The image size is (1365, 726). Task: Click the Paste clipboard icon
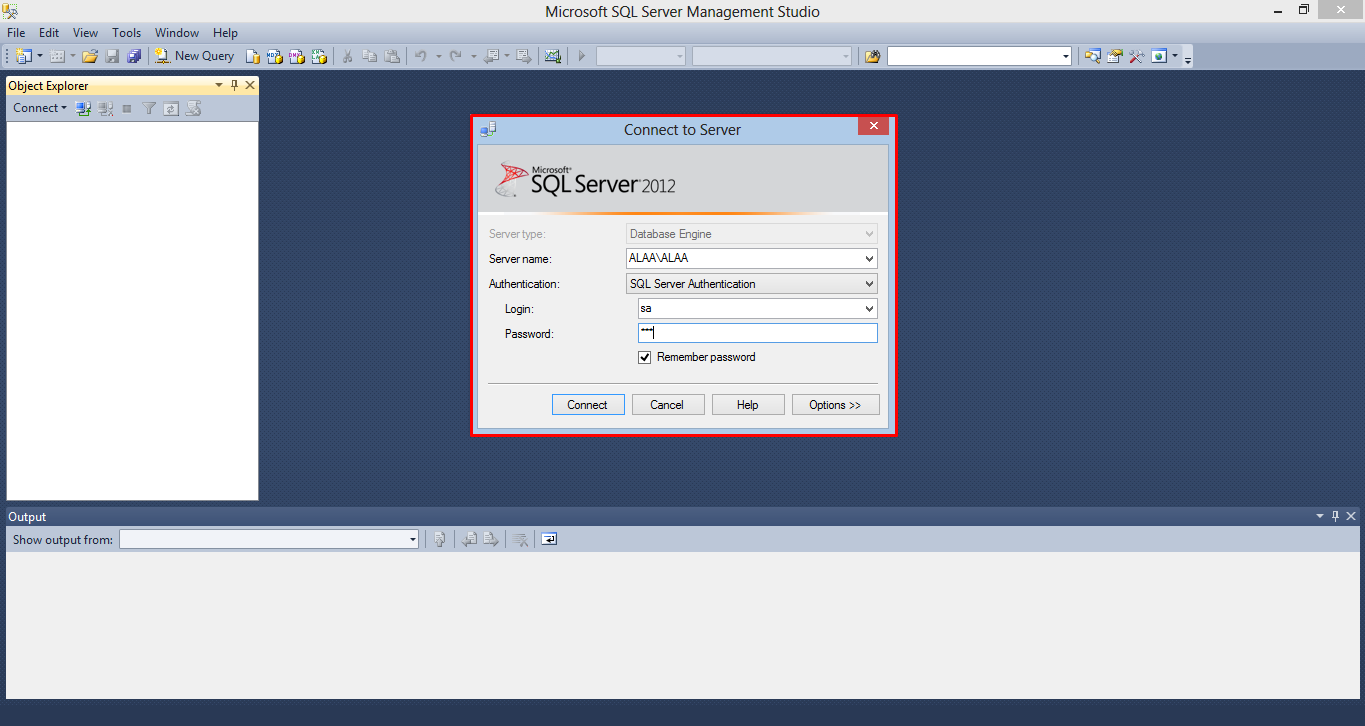pos(392,56)
